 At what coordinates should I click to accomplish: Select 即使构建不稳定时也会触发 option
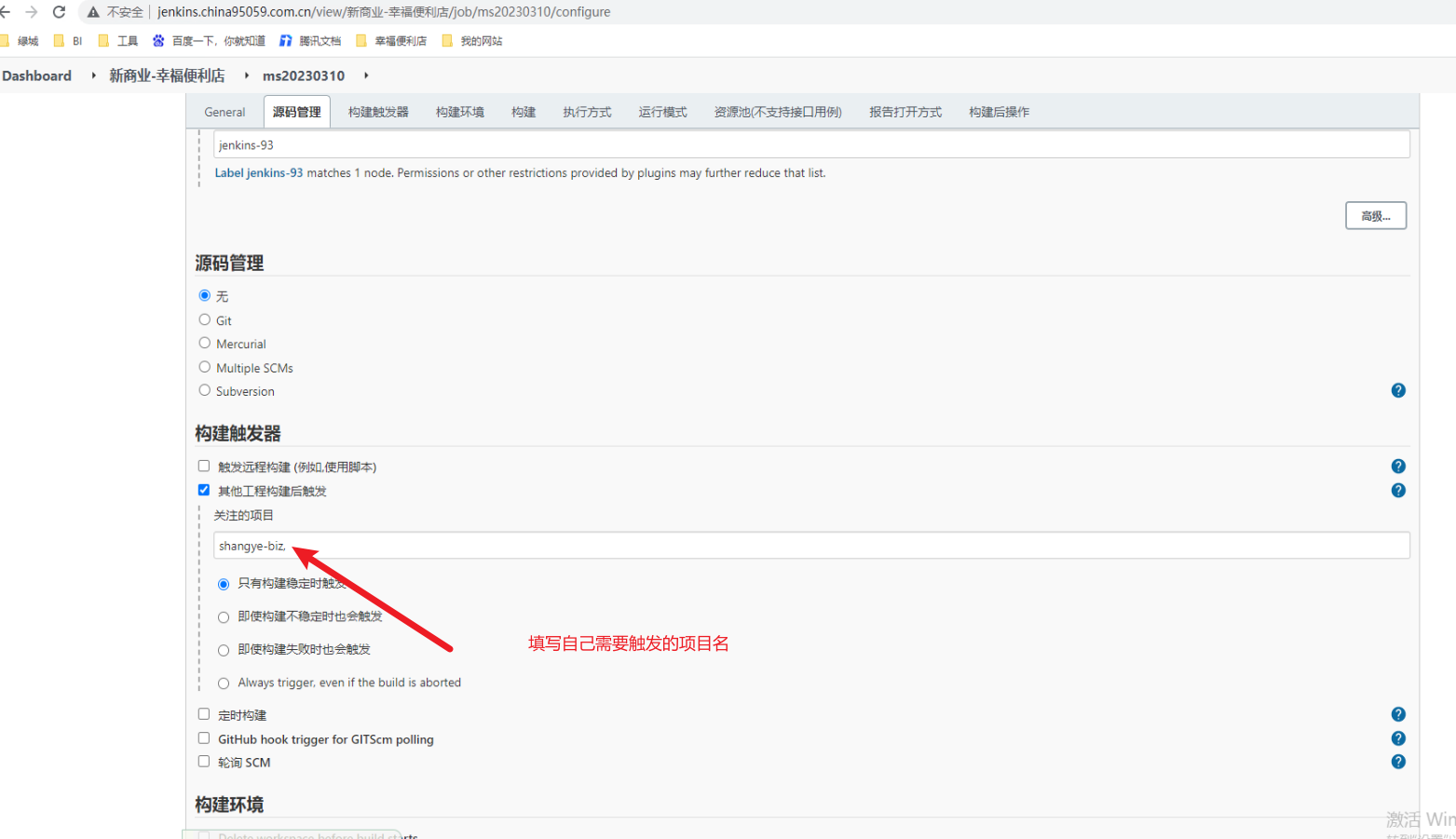(224, 617)
